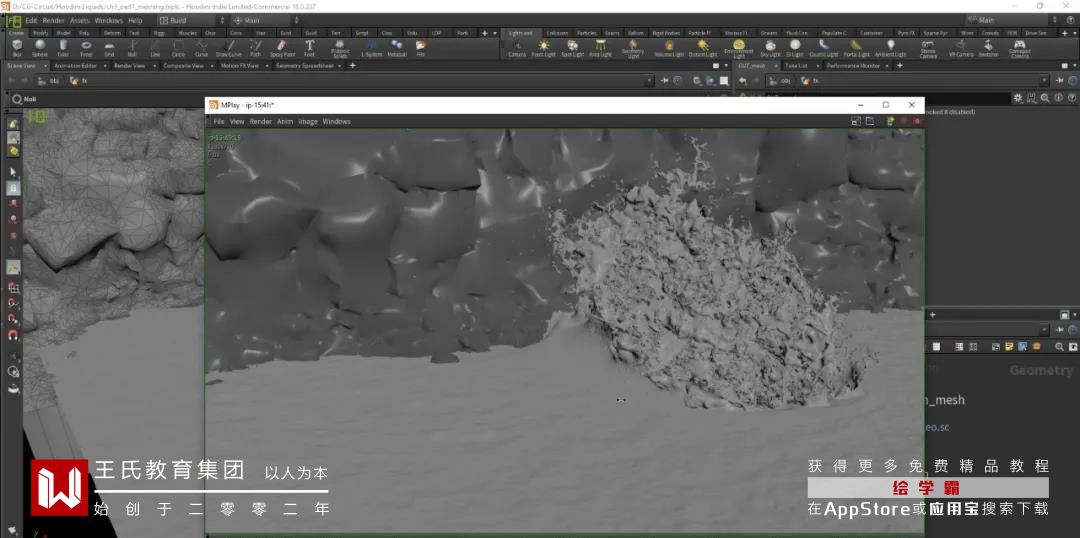
Task: Select the Font shelf tool
Action: (x=309, y=48)
